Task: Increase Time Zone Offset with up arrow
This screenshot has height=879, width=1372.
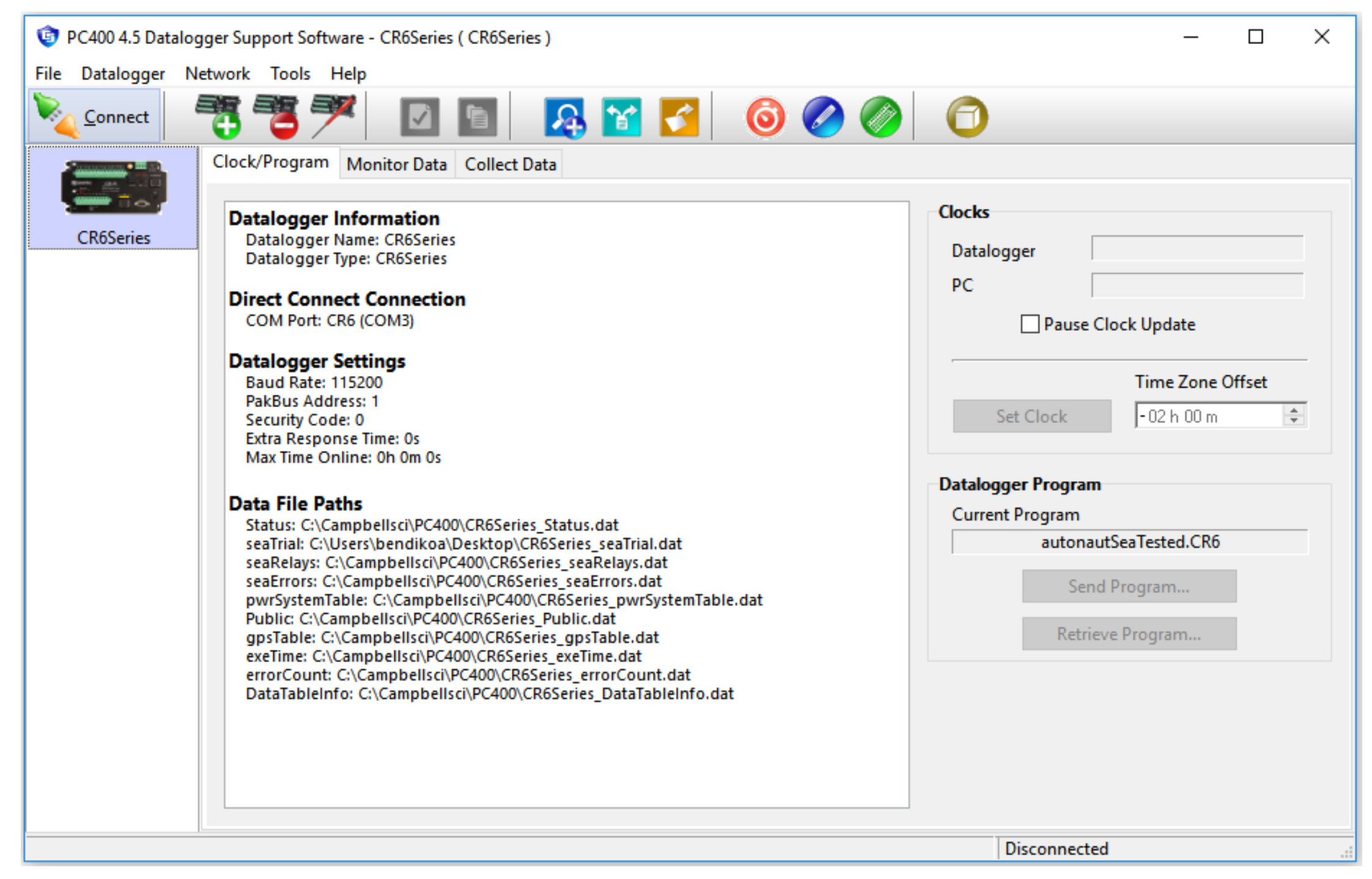Action: point(1294,410)
